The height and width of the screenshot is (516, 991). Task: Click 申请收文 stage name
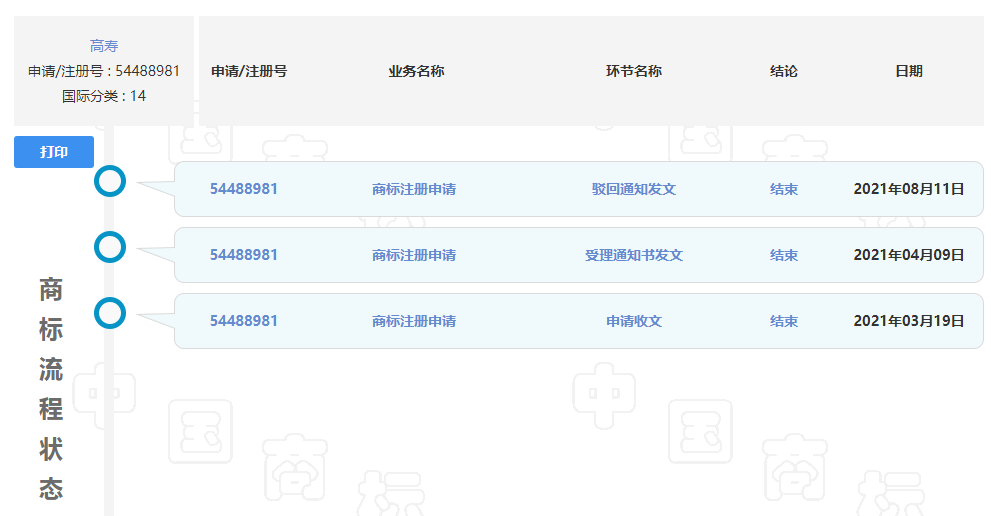click(x=633, y=321)
